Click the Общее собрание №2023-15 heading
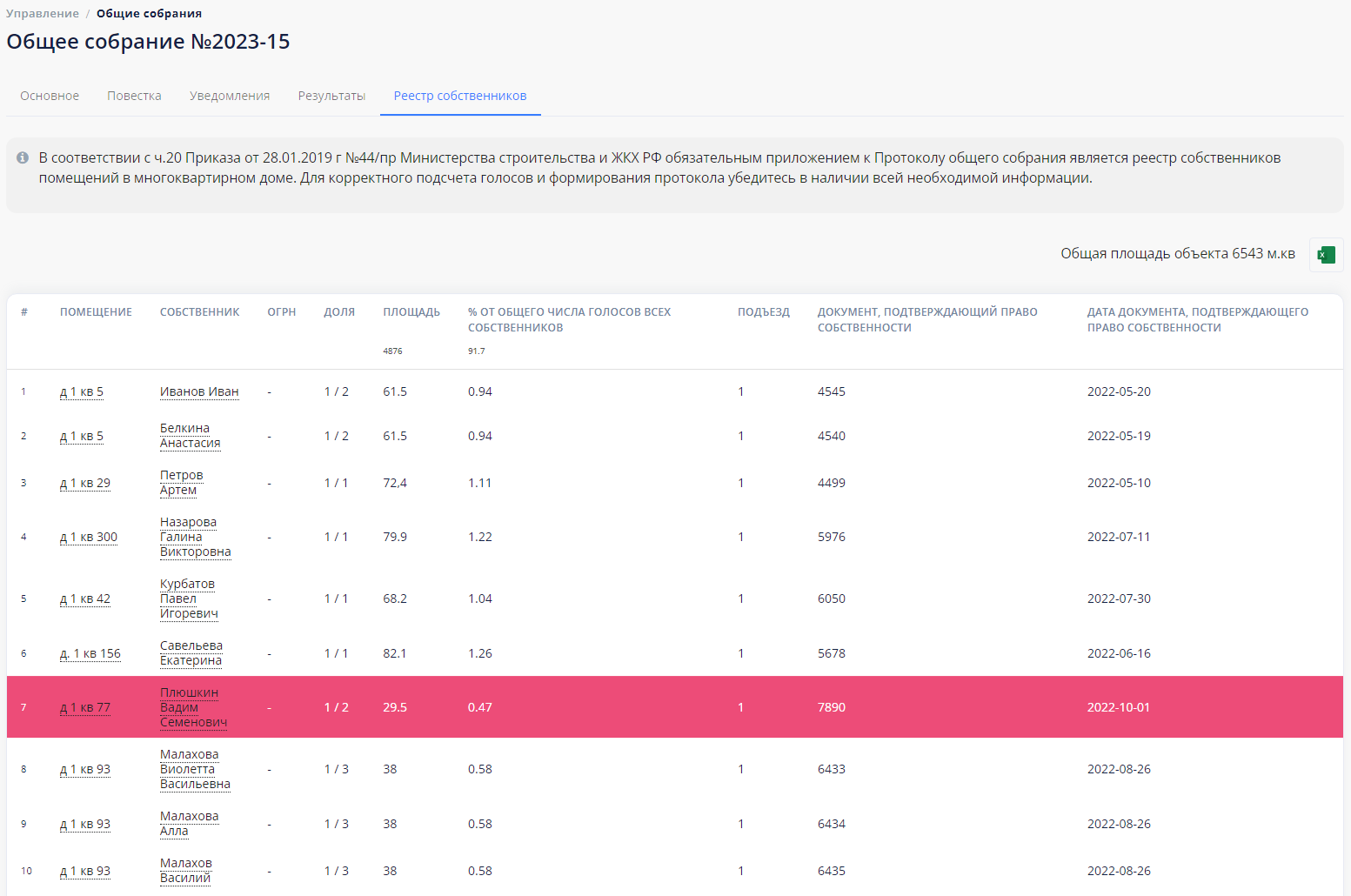This screenshot has height=896, width=1351. tap(148, 42)
